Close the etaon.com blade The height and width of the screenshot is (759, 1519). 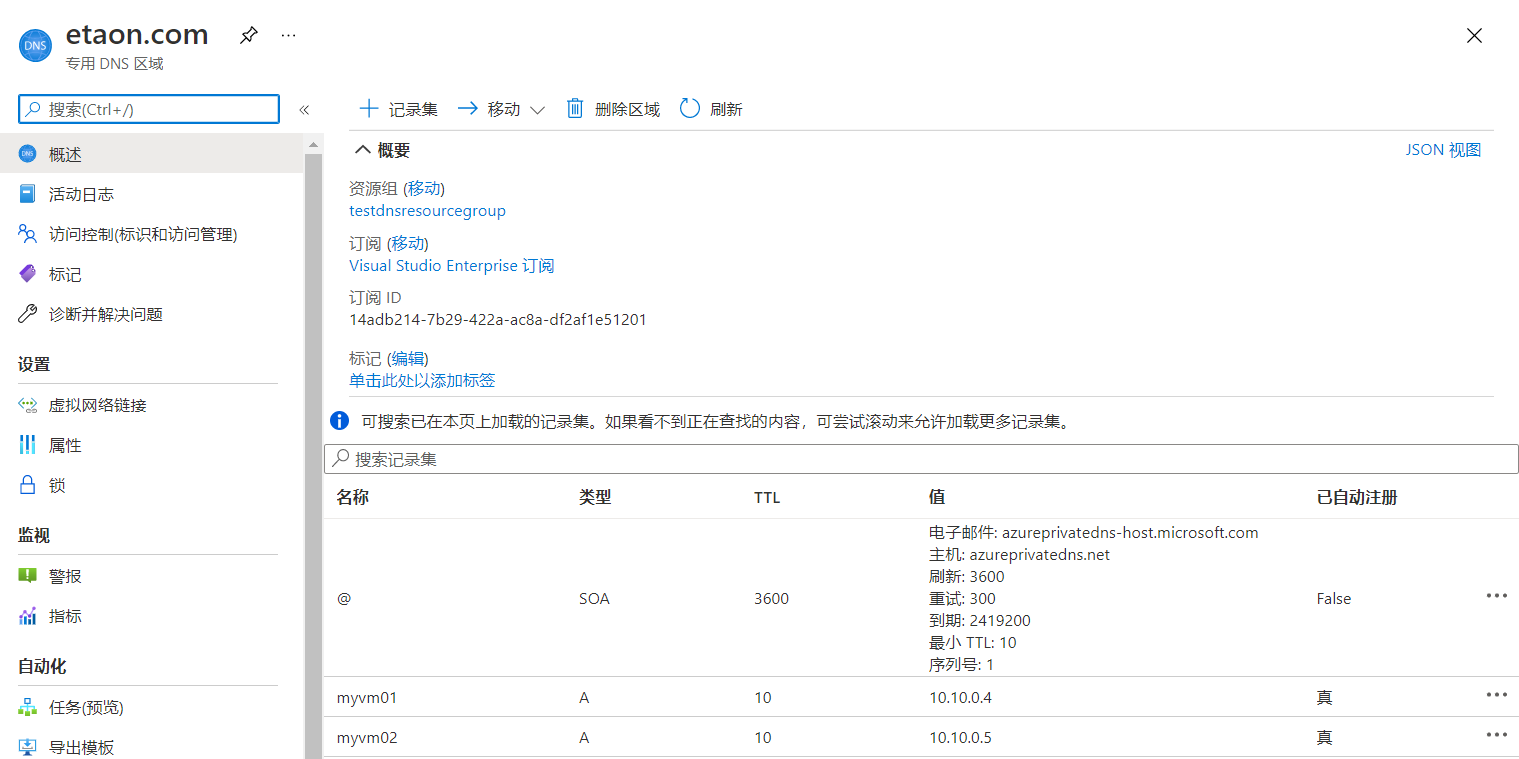tap(1474, 36)
